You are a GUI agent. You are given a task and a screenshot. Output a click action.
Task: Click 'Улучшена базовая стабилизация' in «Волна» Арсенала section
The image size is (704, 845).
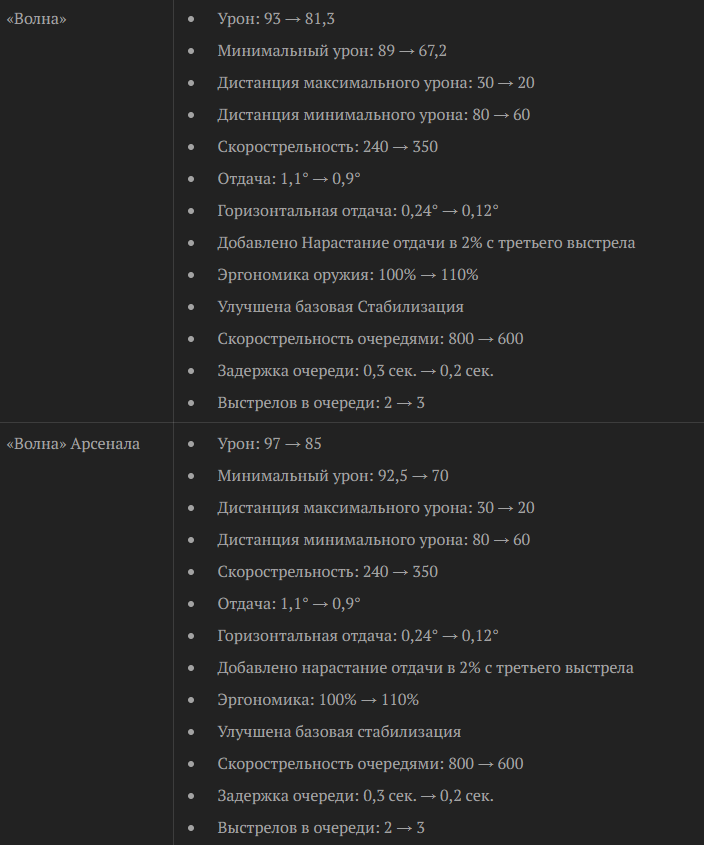tap(339, 731)
